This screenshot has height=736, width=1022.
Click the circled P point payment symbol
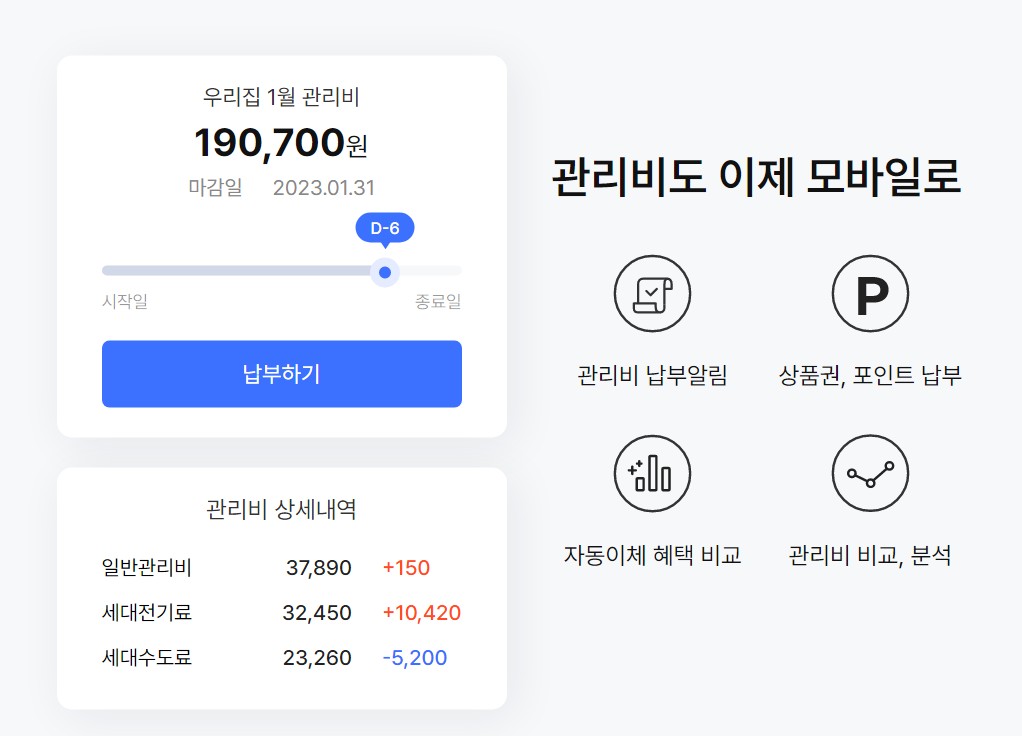870,293
